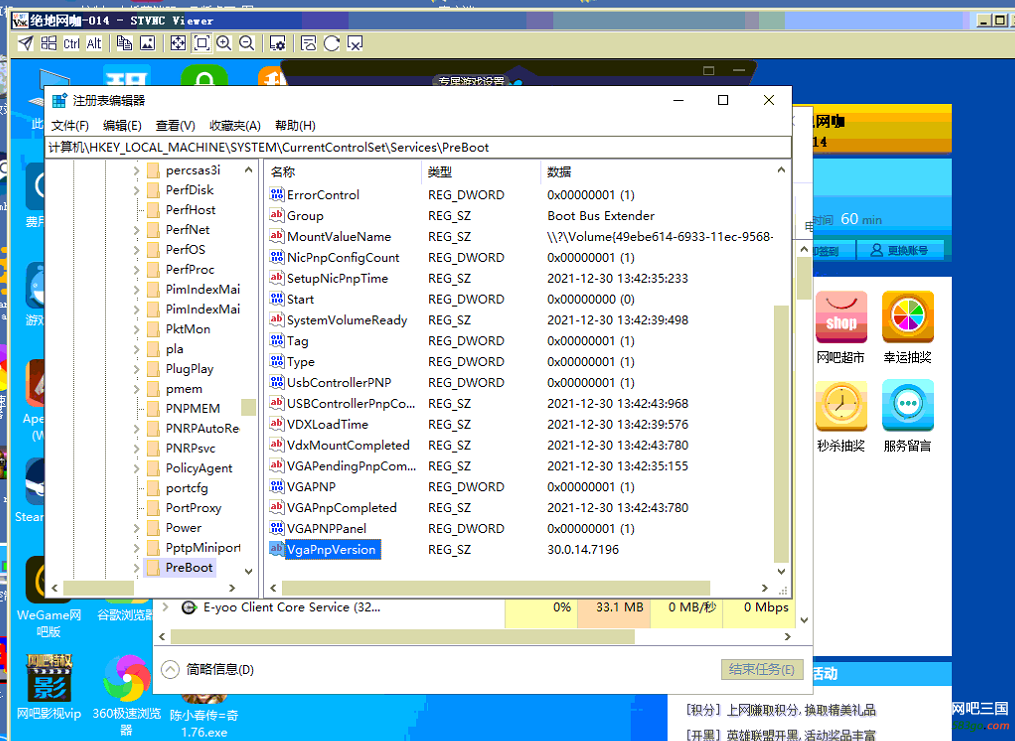The width and height of the screenshot is (1015, 741).
Task: Click the 结束任务(E) button
Action: pyautogui.click(x=762, y=669)
